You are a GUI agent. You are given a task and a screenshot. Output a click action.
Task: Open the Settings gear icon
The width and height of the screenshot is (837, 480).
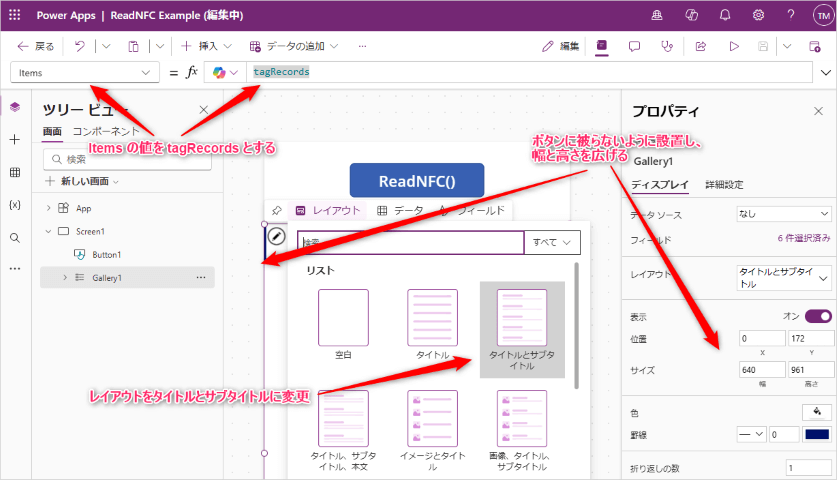(759, 15)
